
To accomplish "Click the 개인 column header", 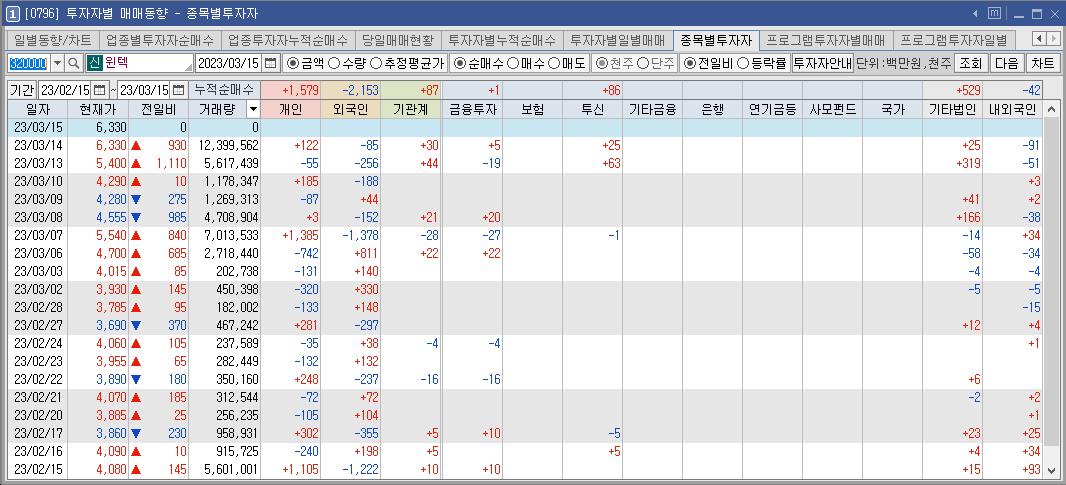I will 290,109.
